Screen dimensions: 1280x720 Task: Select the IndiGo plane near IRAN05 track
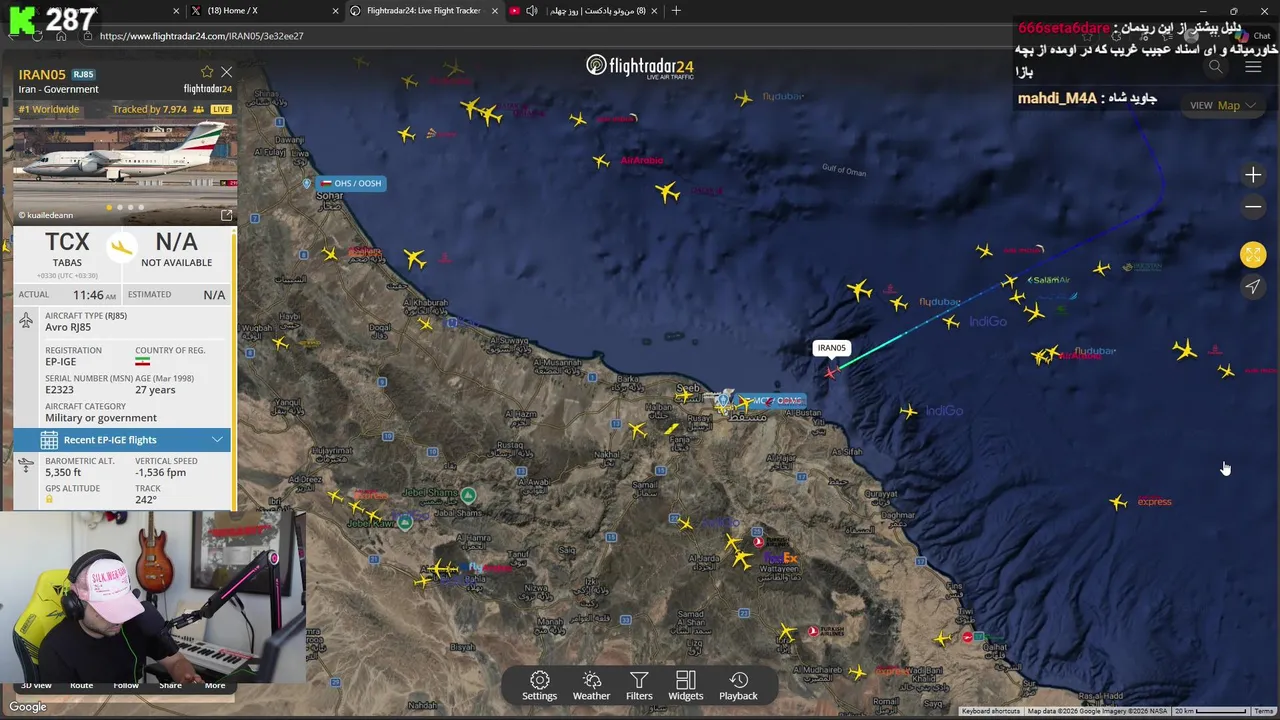(951, 322)
